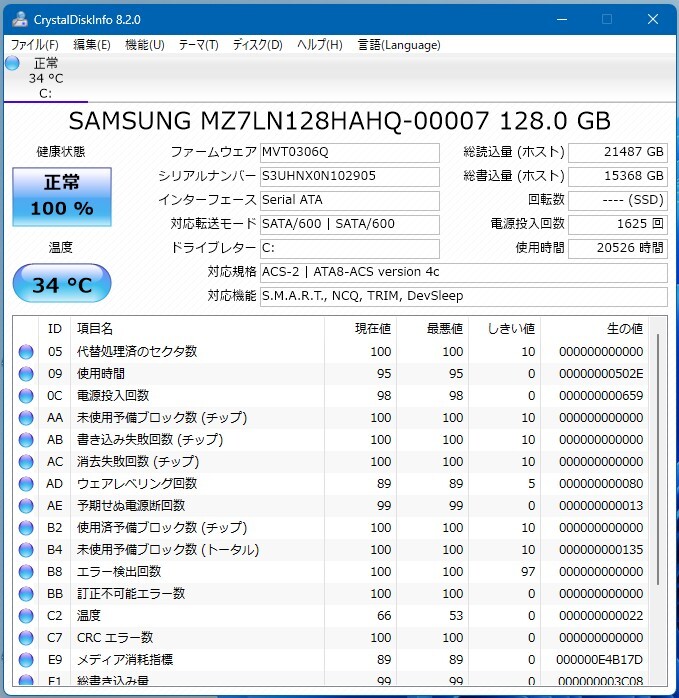Open the 編集(E) menu
The image size is (679, 698).
click(92, 45)
